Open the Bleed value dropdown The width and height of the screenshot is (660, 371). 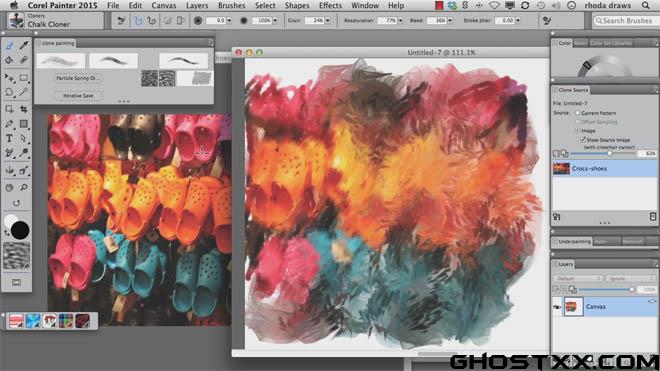[x=450, y=20]
